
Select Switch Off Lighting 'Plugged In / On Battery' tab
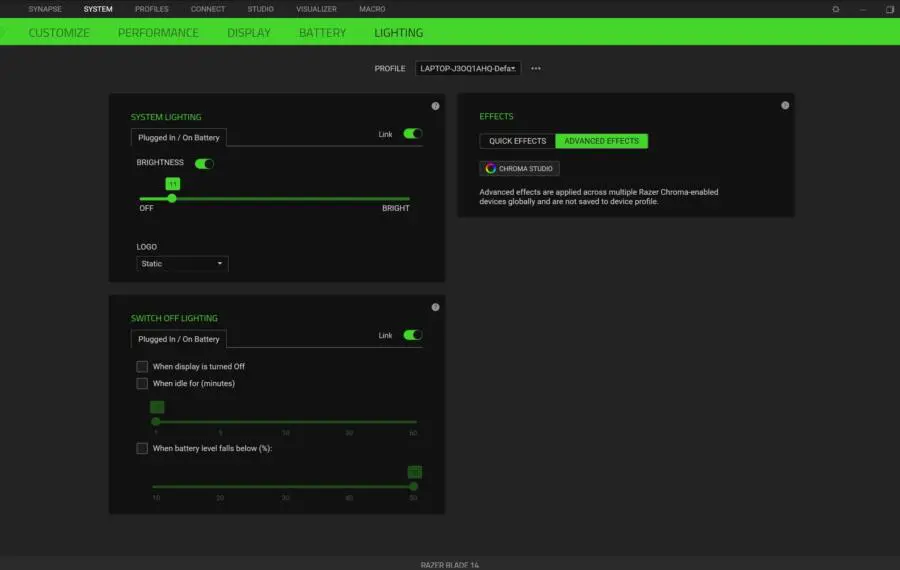[179, 339]
